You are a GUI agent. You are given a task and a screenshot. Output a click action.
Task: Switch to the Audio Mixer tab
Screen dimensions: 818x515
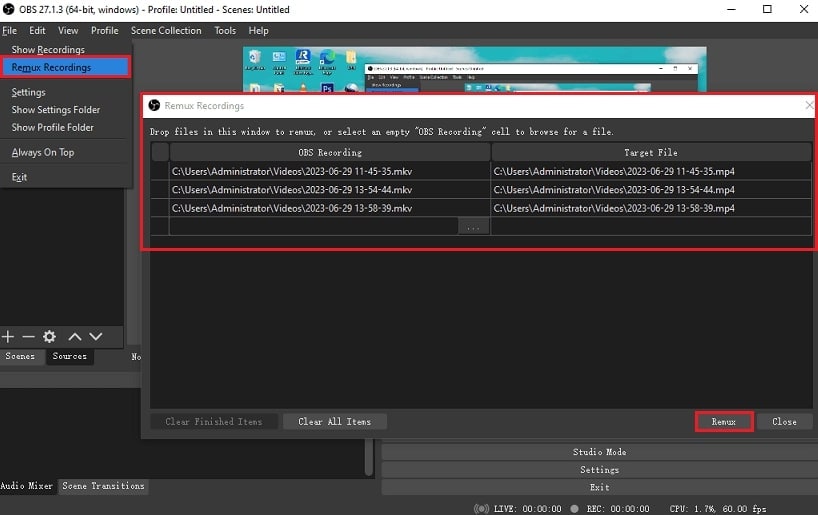click(27, 486)
